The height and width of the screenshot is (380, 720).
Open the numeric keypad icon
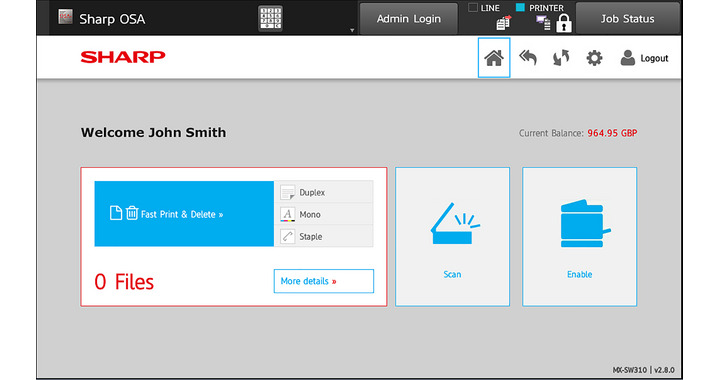pos(270,18)
